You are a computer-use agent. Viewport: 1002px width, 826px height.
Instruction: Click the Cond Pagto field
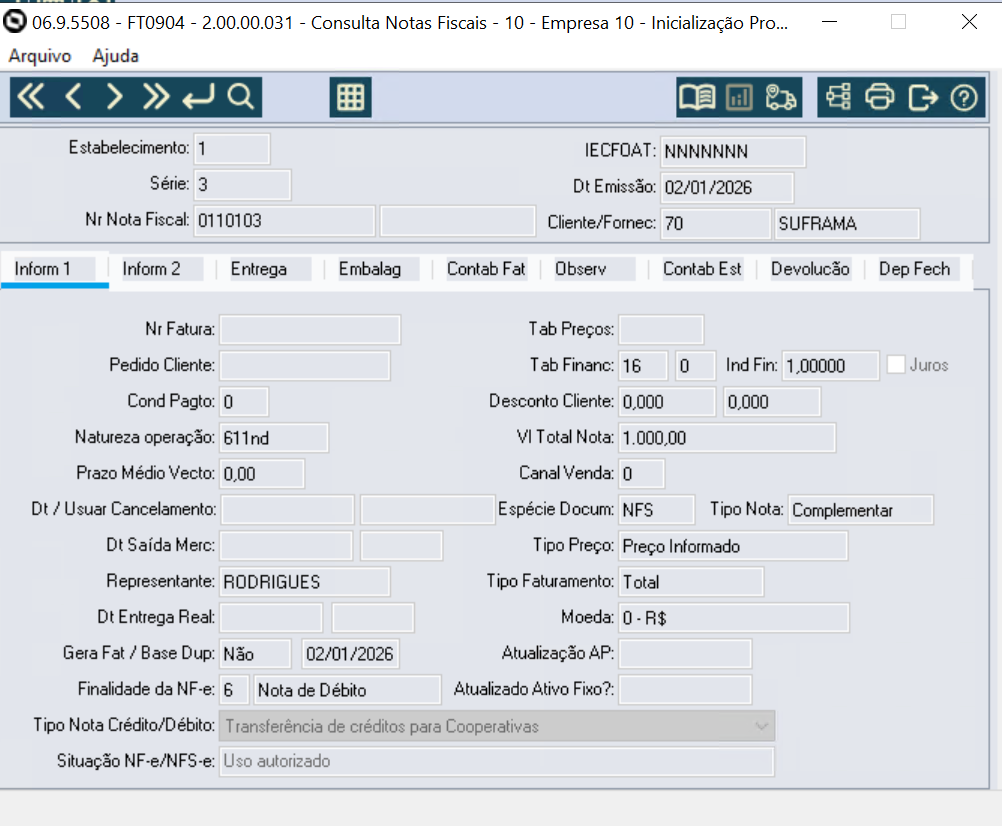click(x=243, y=401)
